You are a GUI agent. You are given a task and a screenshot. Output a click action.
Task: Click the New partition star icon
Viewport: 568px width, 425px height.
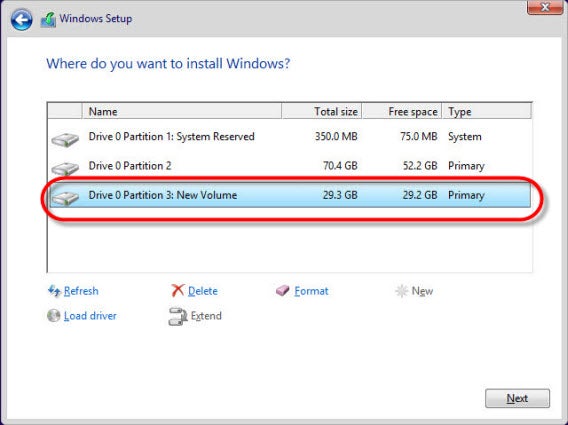[x=401, y=291]
